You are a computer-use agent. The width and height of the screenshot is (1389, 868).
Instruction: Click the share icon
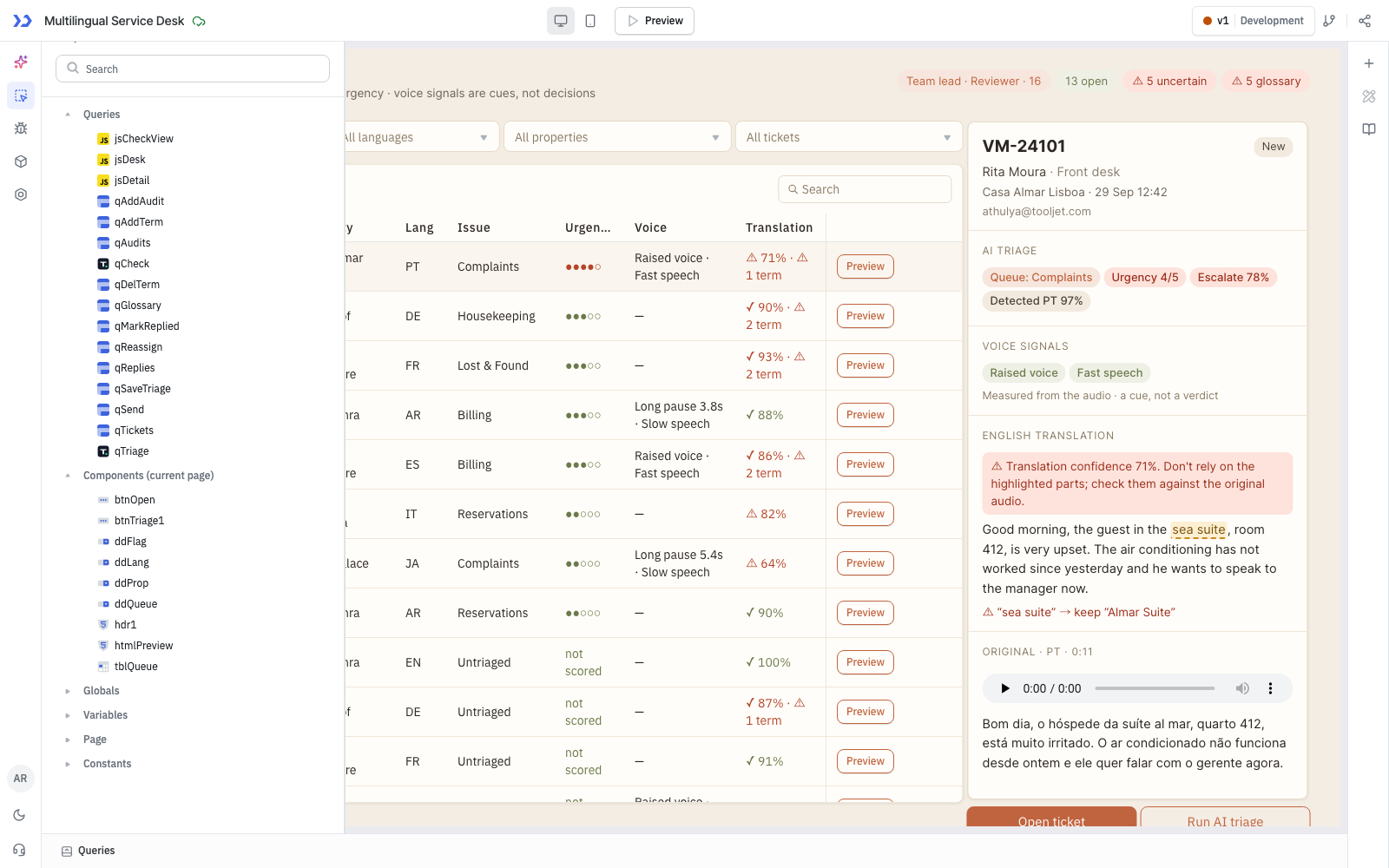coord(1365,21)
